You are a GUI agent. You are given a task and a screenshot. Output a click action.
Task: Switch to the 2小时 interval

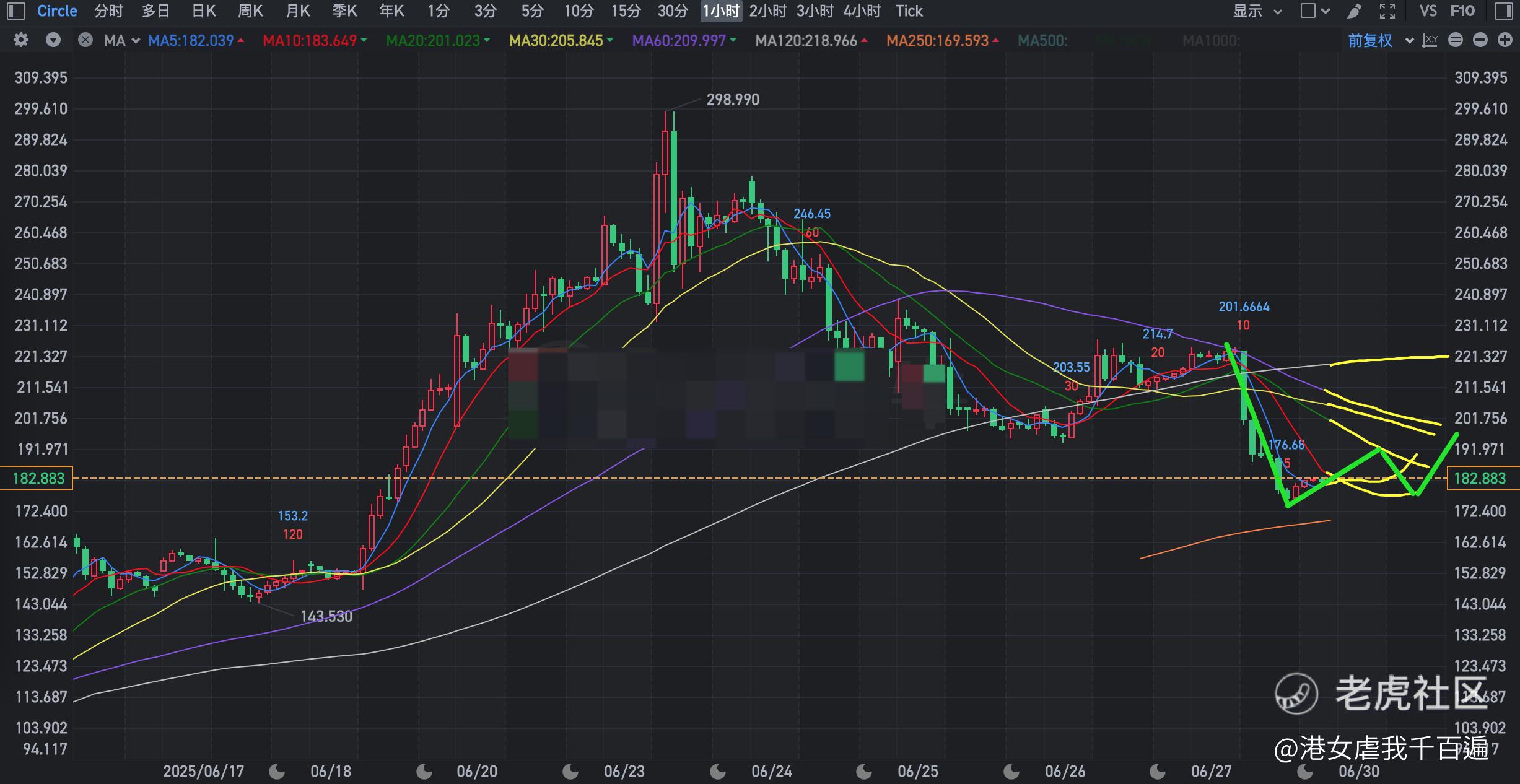(768, 11)
